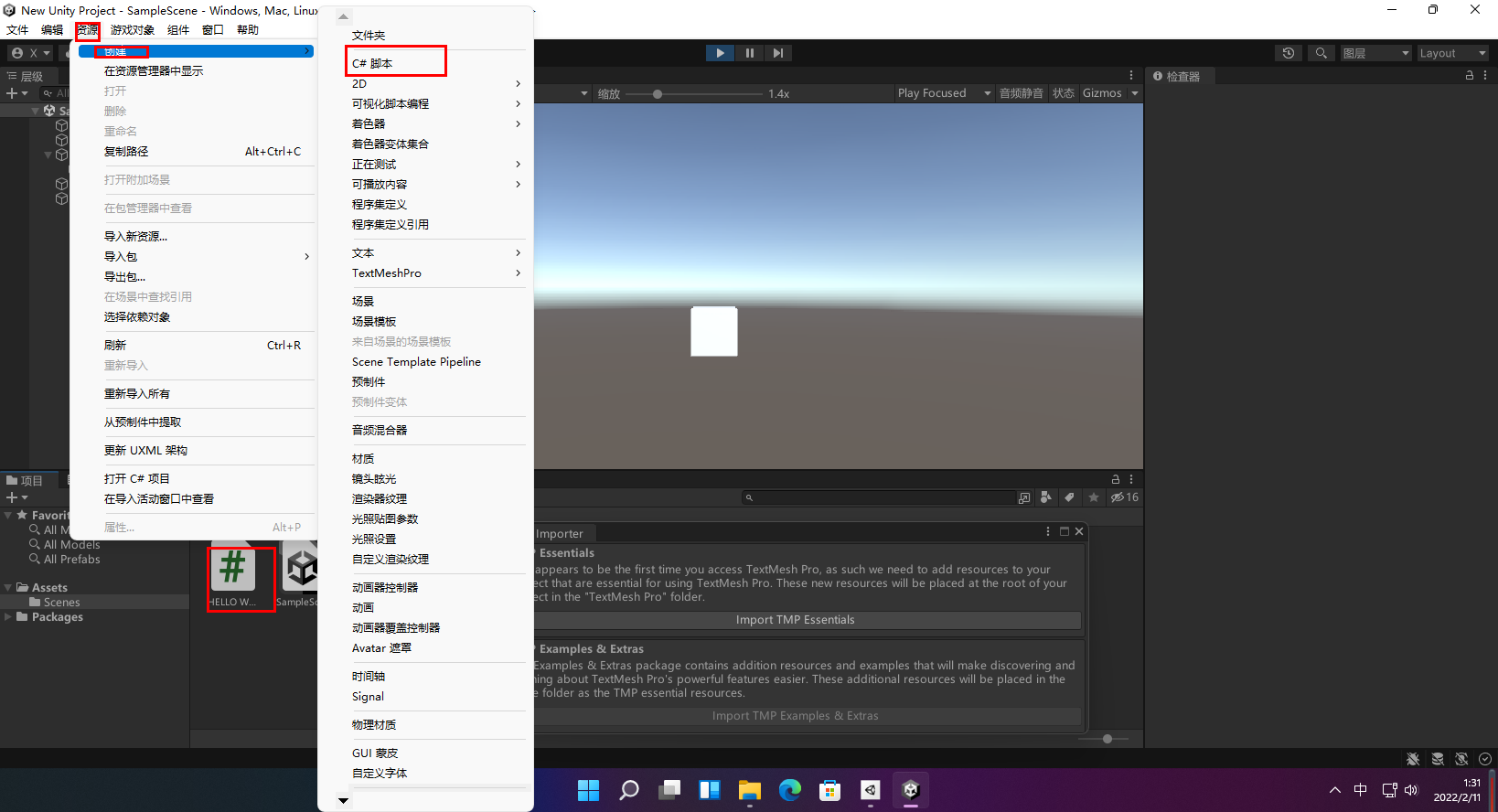1498x812 pixels.
Task: Open the Play Focused dropdown
Action: coord(944,93)
